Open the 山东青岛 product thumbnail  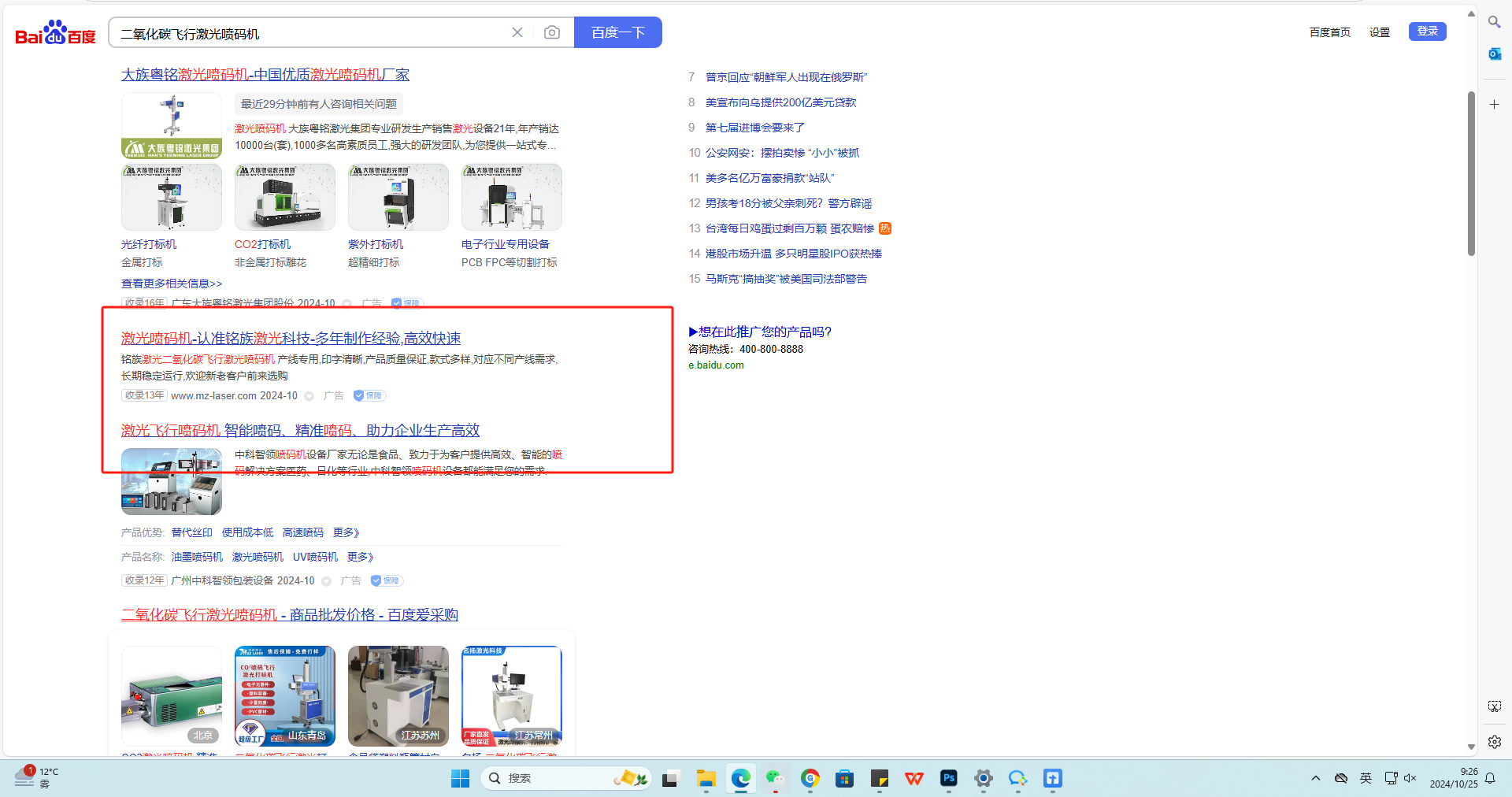click(x=285, y=696)
